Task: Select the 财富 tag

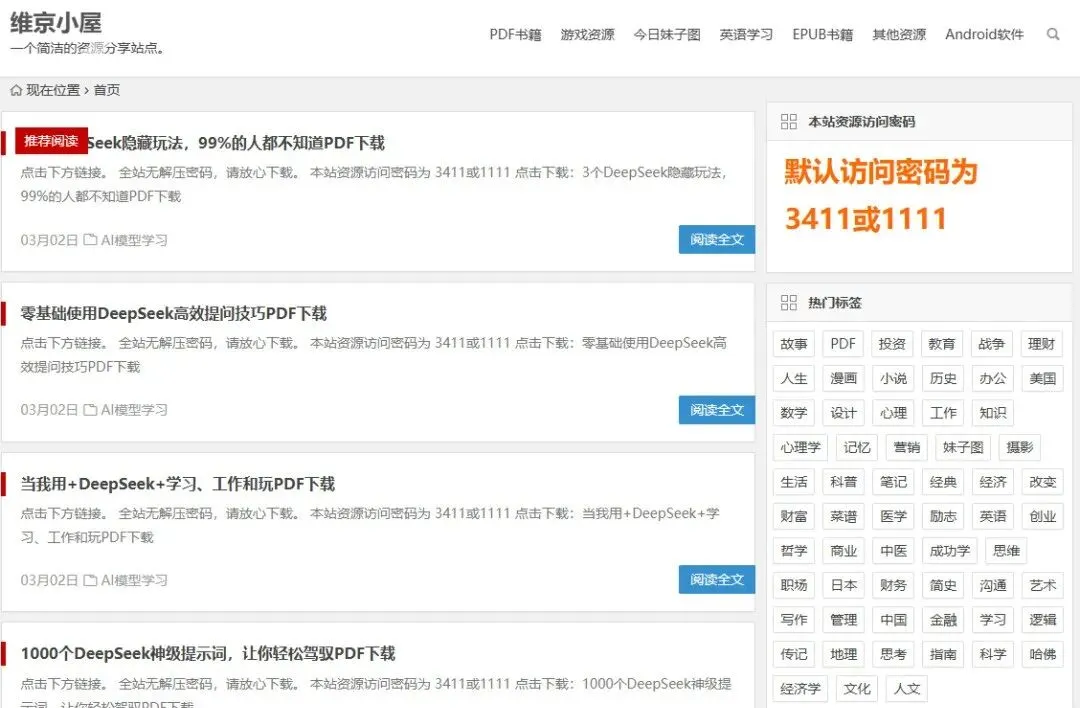Action: [793, 517]
